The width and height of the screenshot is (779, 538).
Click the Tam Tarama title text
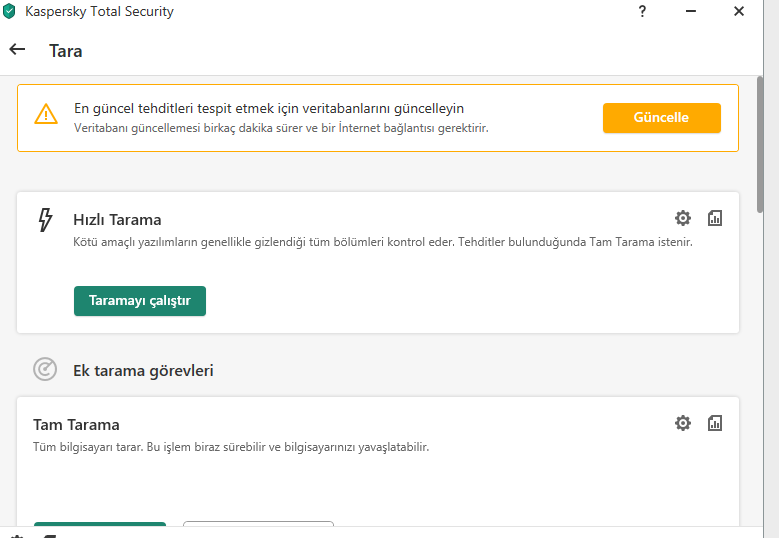point(76,424)
